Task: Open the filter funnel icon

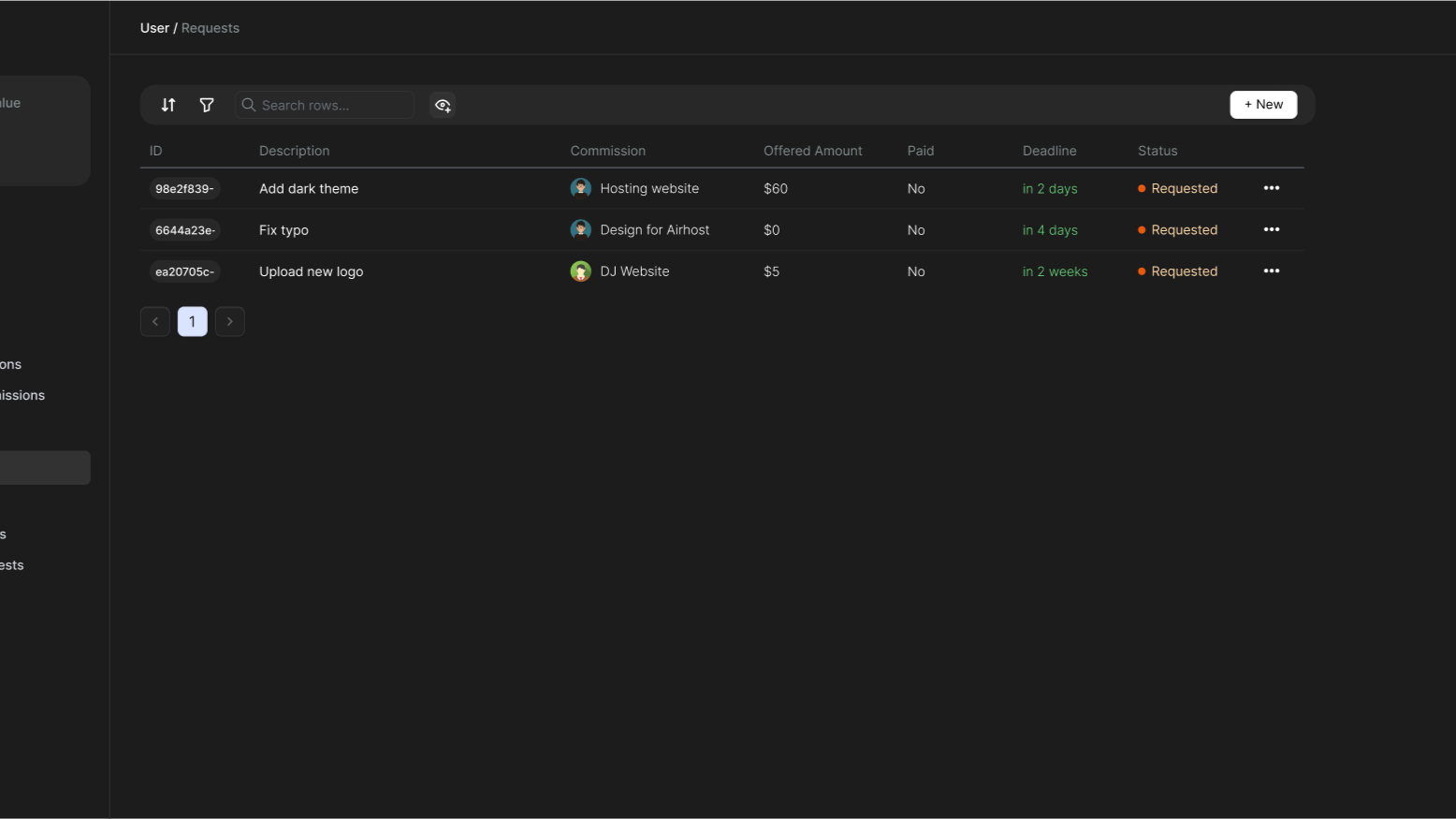Action: [207, 105]
